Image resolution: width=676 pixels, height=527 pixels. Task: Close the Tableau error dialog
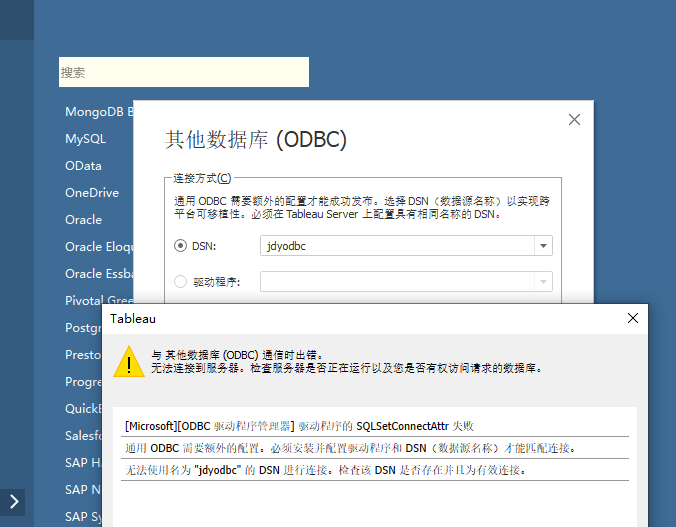[633, 318]
